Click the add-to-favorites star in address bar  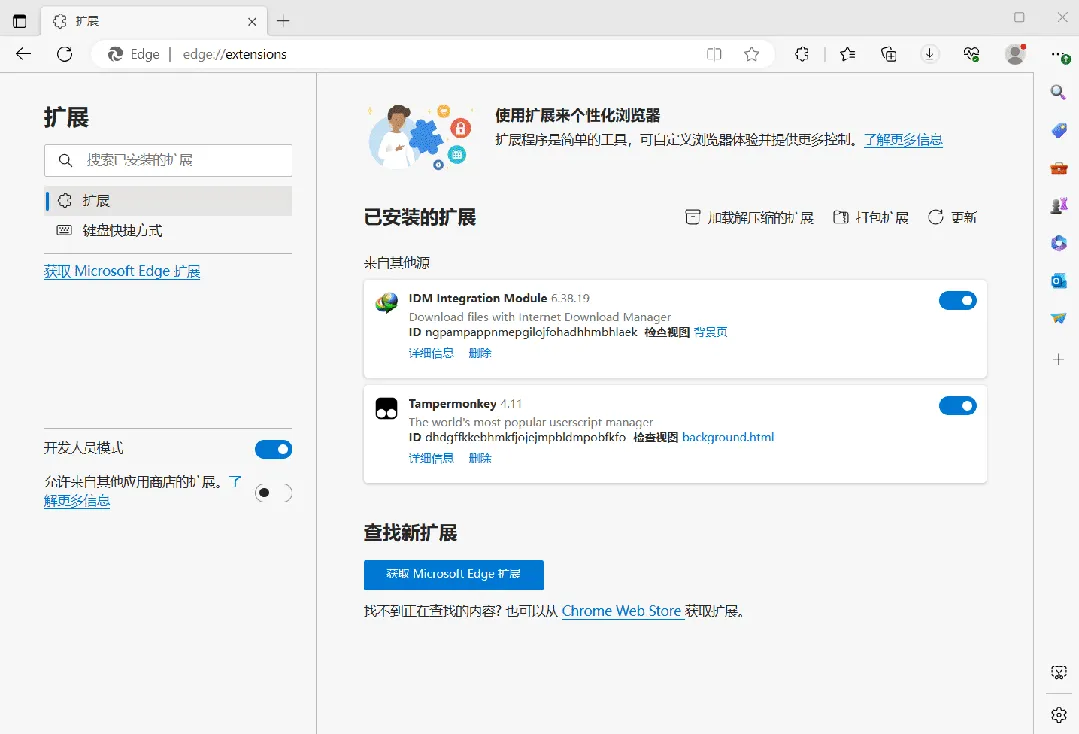(x=751, y=54)
